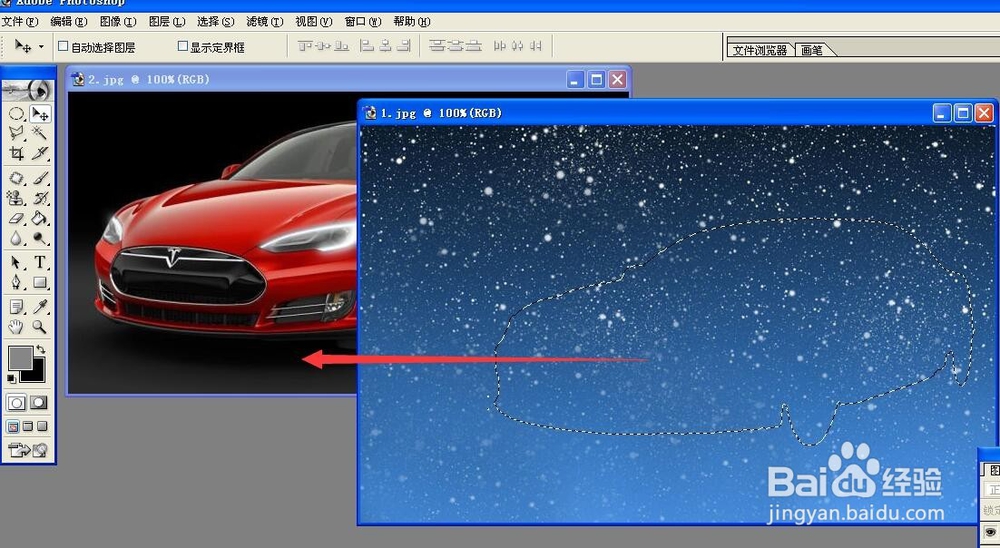1000x548 pixels.
Task: Open the 滤镜 menu
Action: [265, 22]
